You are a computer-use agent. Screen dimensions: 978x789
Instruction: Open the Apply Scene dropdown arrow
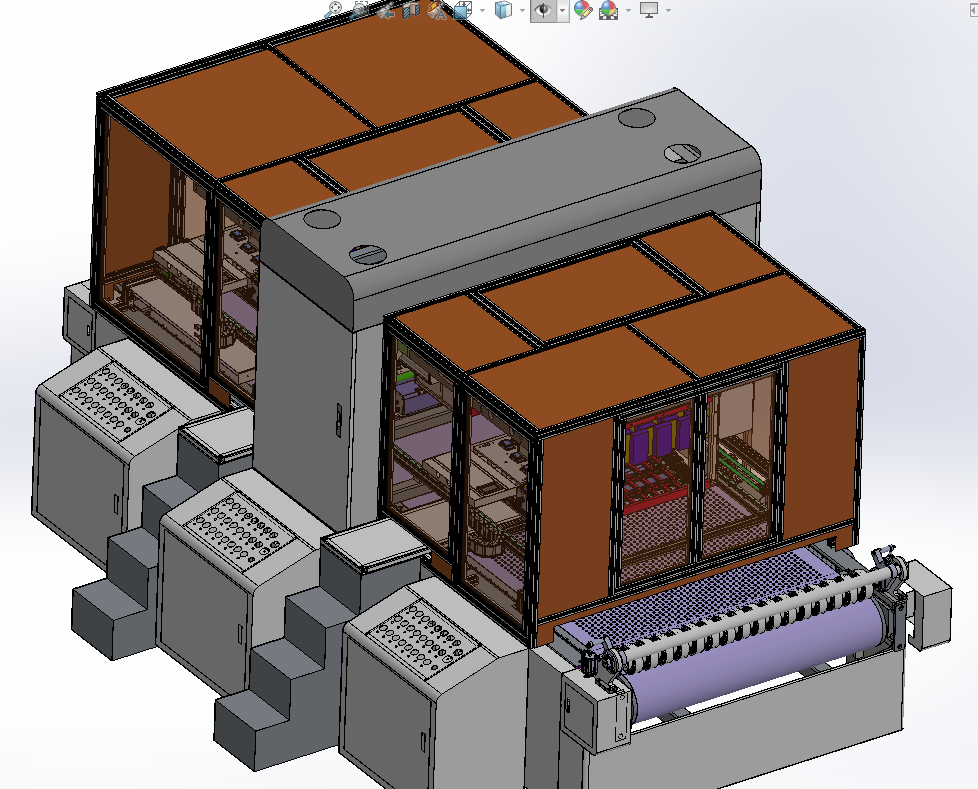[627, 10]
